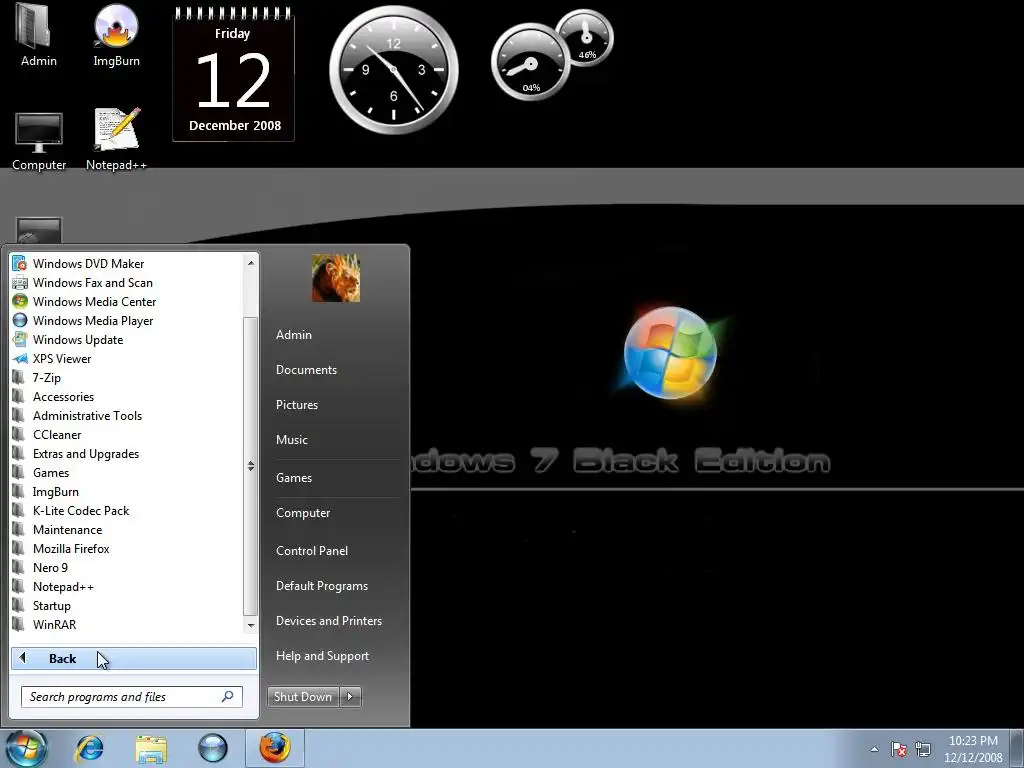Expand K-Lite Codec Pack folder
The image size is (1024, 768).
[x=71, y=511]
